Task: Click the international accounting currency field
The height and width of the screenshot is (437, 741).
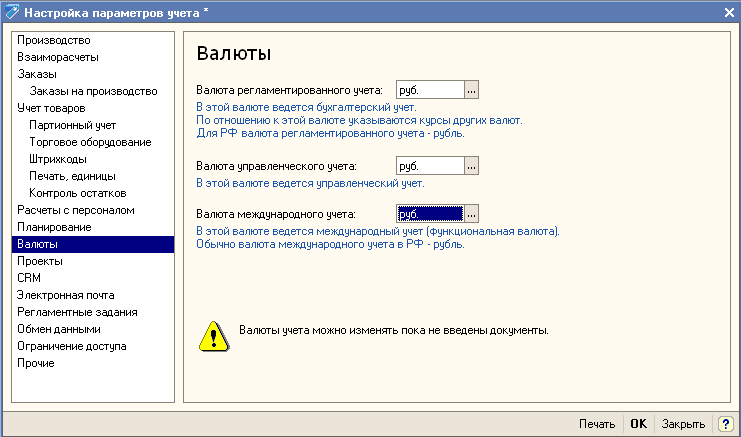Action: point(430,214)
